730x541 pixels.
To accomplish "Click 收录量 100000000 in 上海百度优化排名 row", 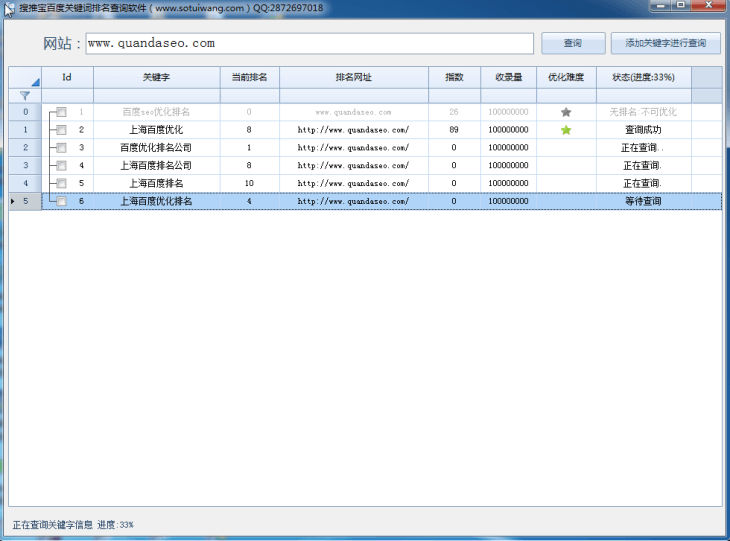I will tap(508, 201).
